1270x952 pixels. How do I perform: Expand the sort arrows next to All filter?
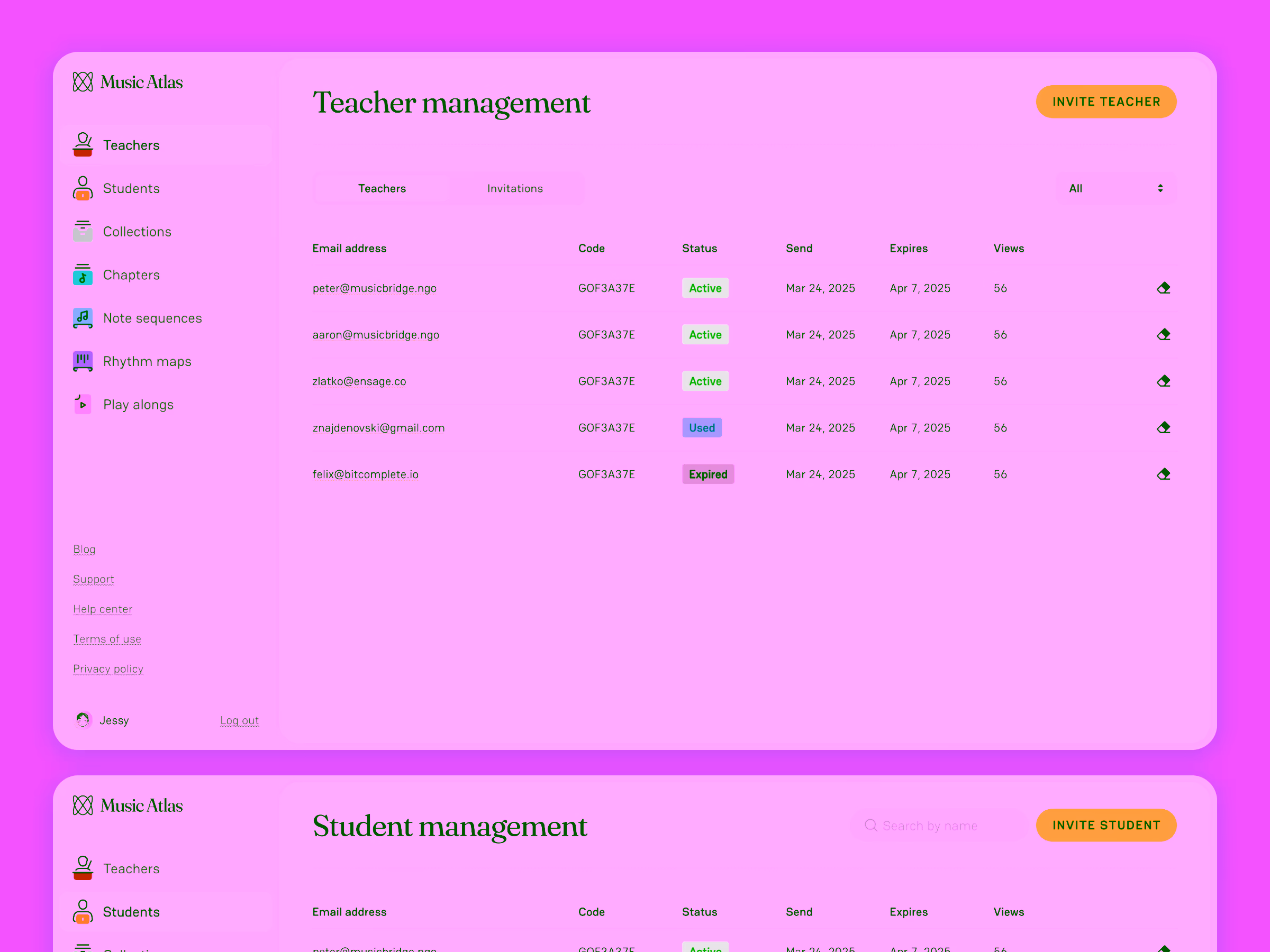coord(1160,188)
